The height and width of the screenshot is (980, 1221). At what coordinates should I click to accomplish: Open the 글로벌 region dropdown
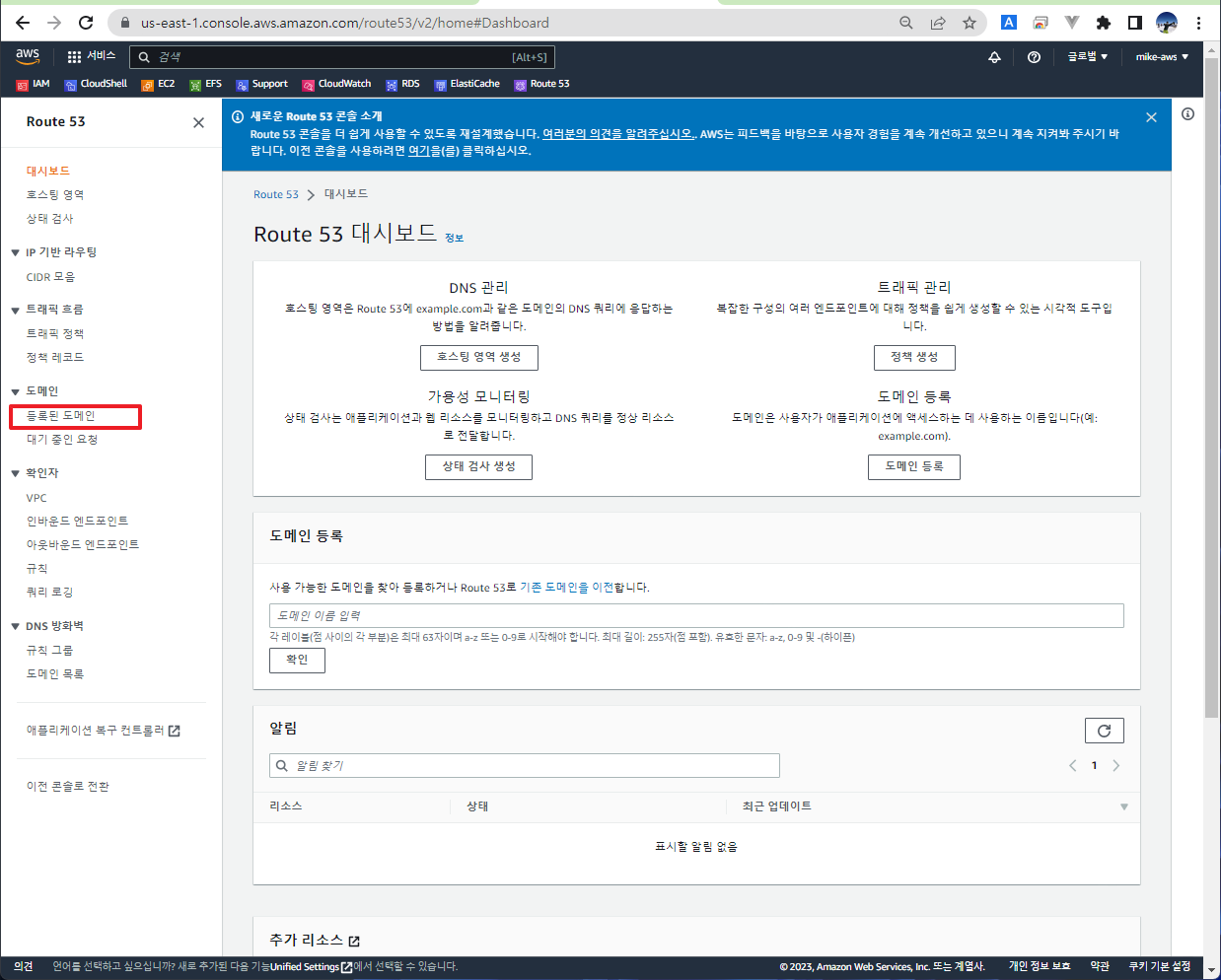[x=1087, y=57]
